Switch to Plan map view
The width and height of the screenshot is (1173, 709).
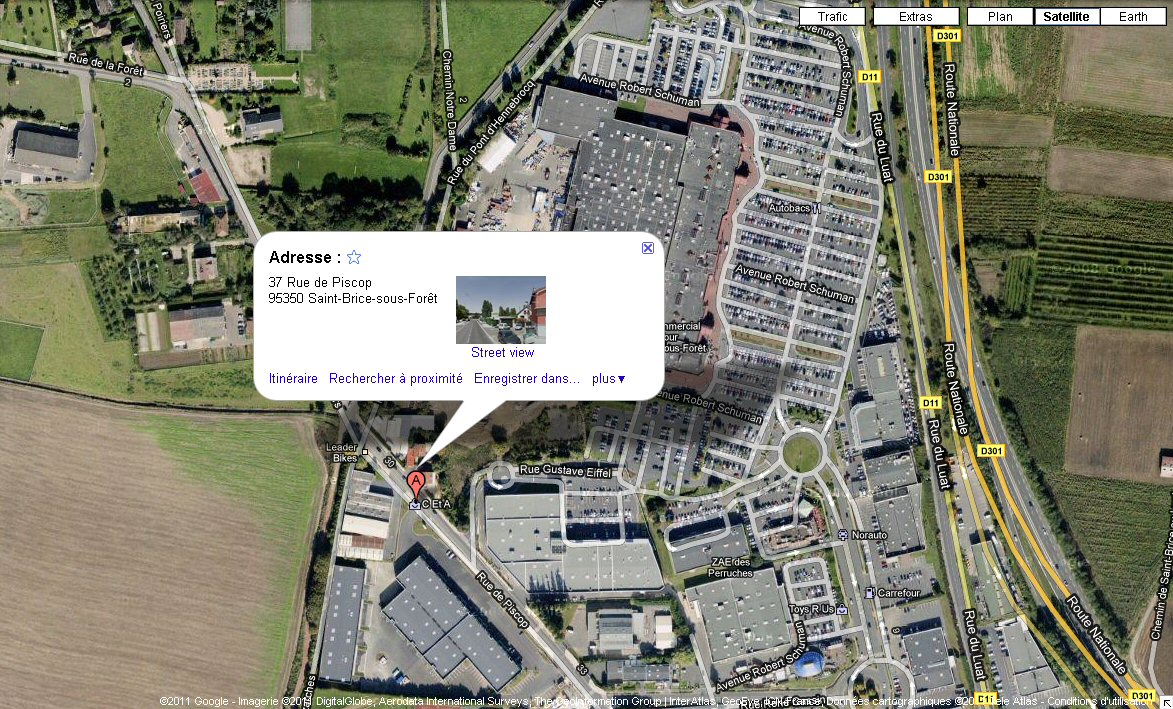click(x=1000, y=16)
